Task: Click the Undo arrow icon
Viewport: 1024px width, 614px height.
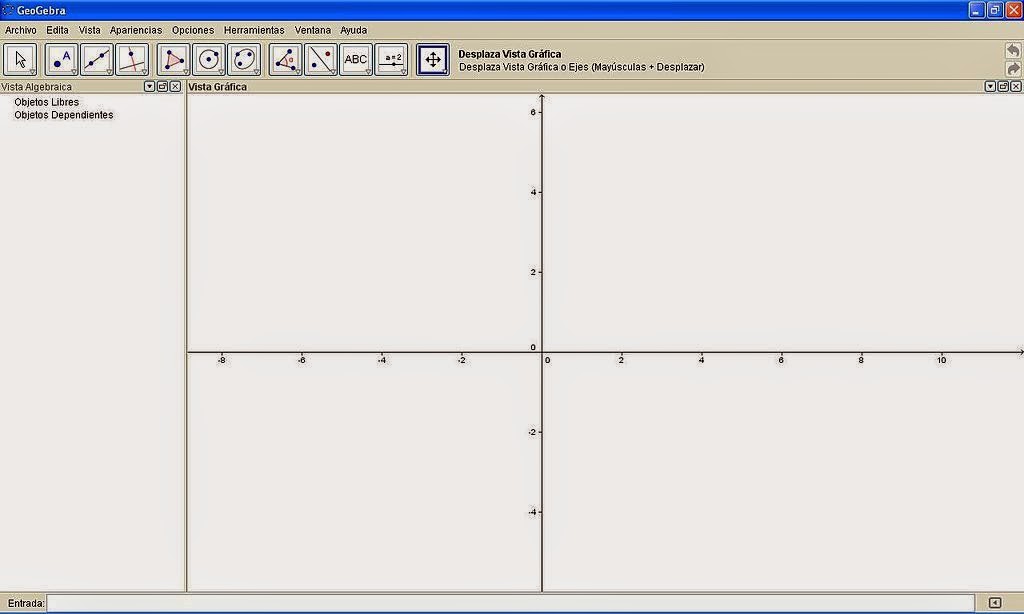Action: (x=1013, y=51)
